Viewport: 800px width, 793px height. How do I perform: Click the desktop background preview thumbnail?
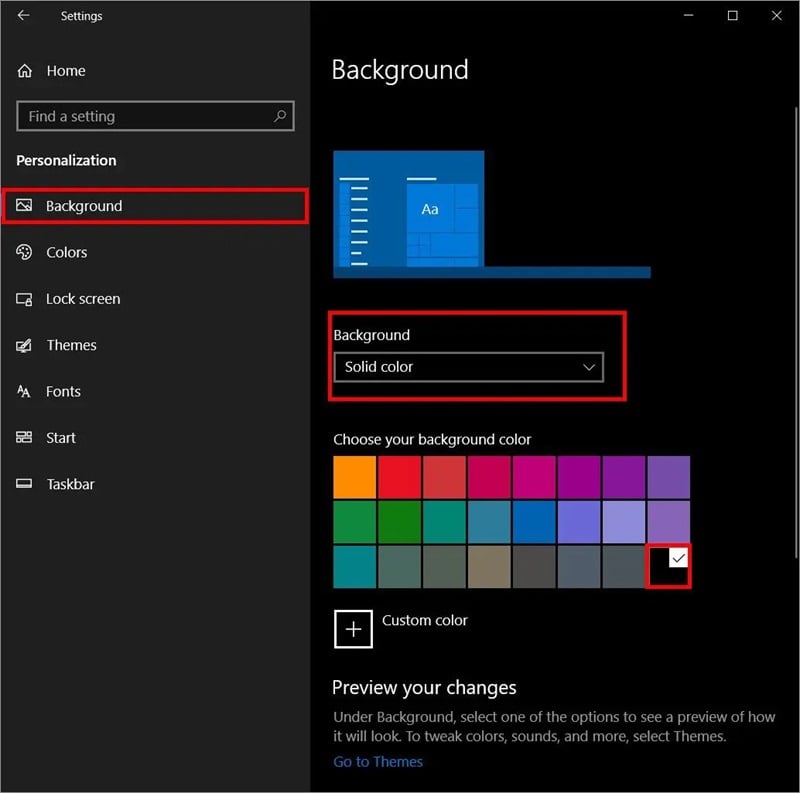409,210
